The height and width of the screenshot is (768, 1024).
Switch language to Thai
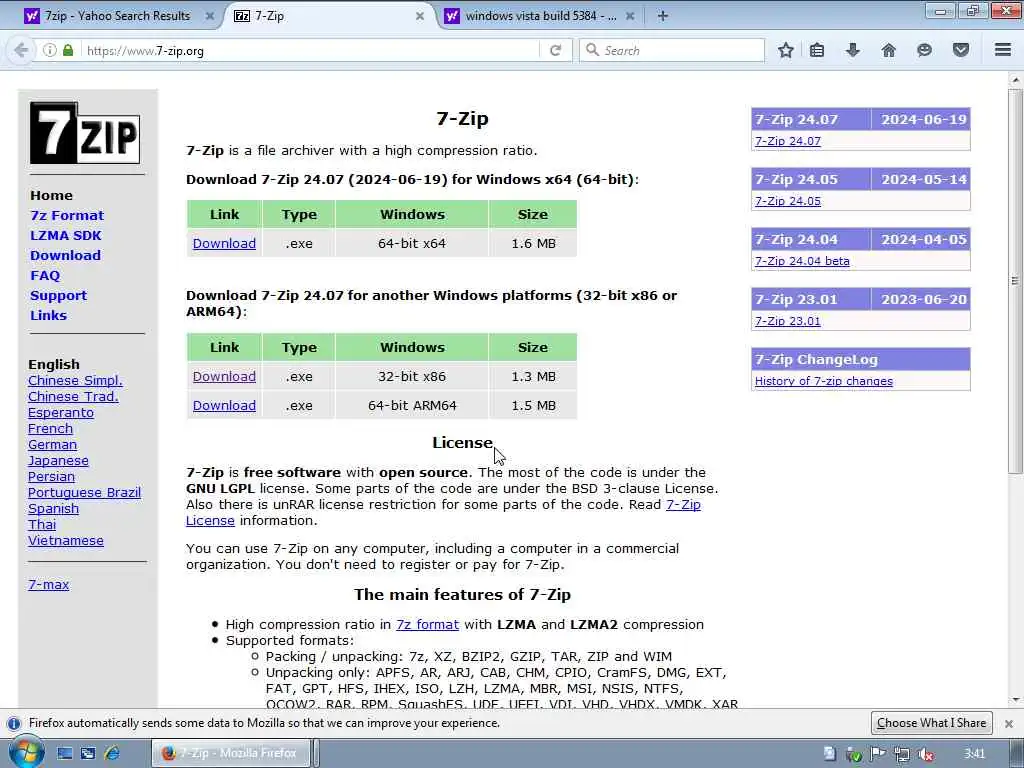pyautogui.click(x=42, y=524)
